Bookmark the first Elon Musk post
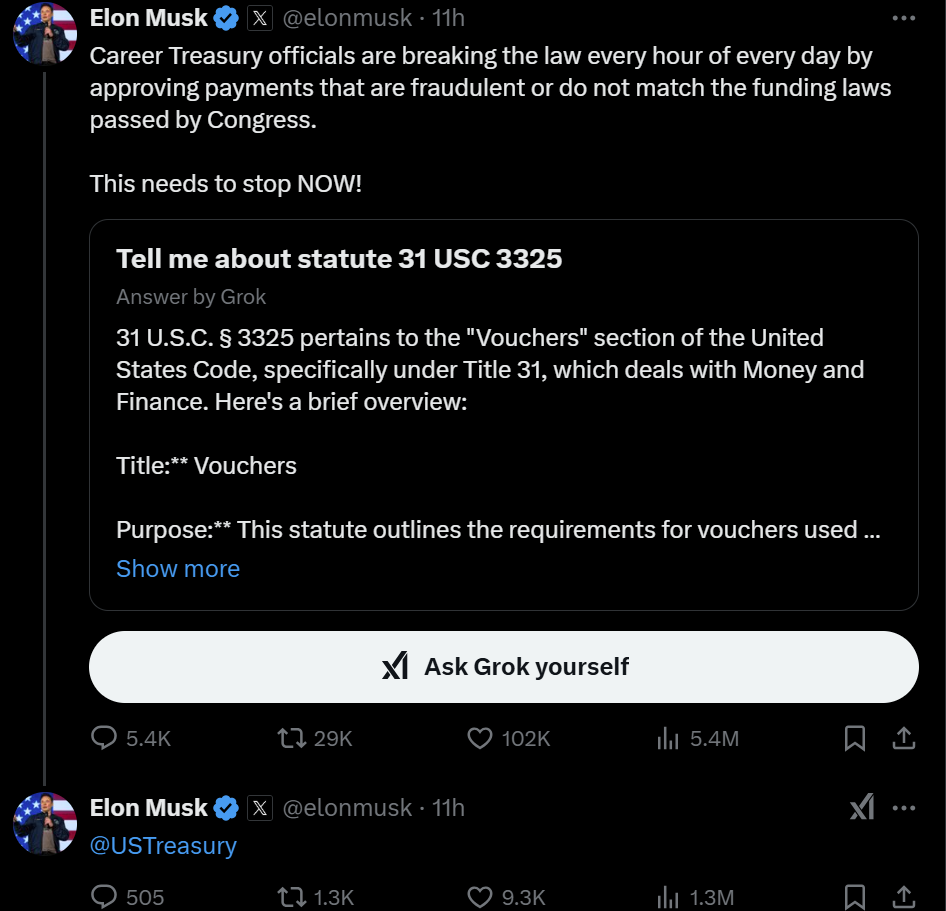 855,738
